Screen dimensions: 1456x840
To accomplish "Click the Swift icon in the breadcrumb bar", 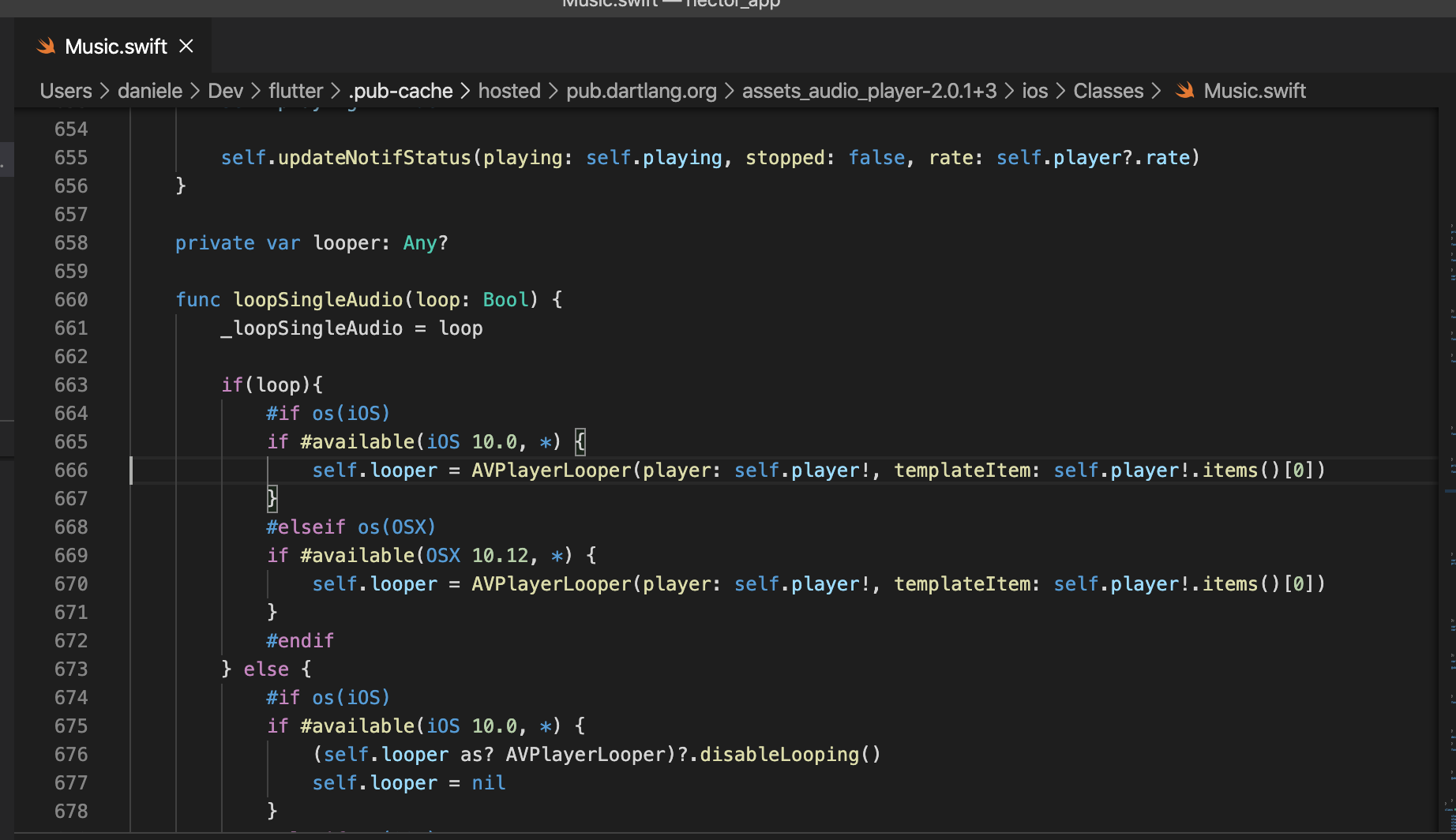I will pos(1184,89).
